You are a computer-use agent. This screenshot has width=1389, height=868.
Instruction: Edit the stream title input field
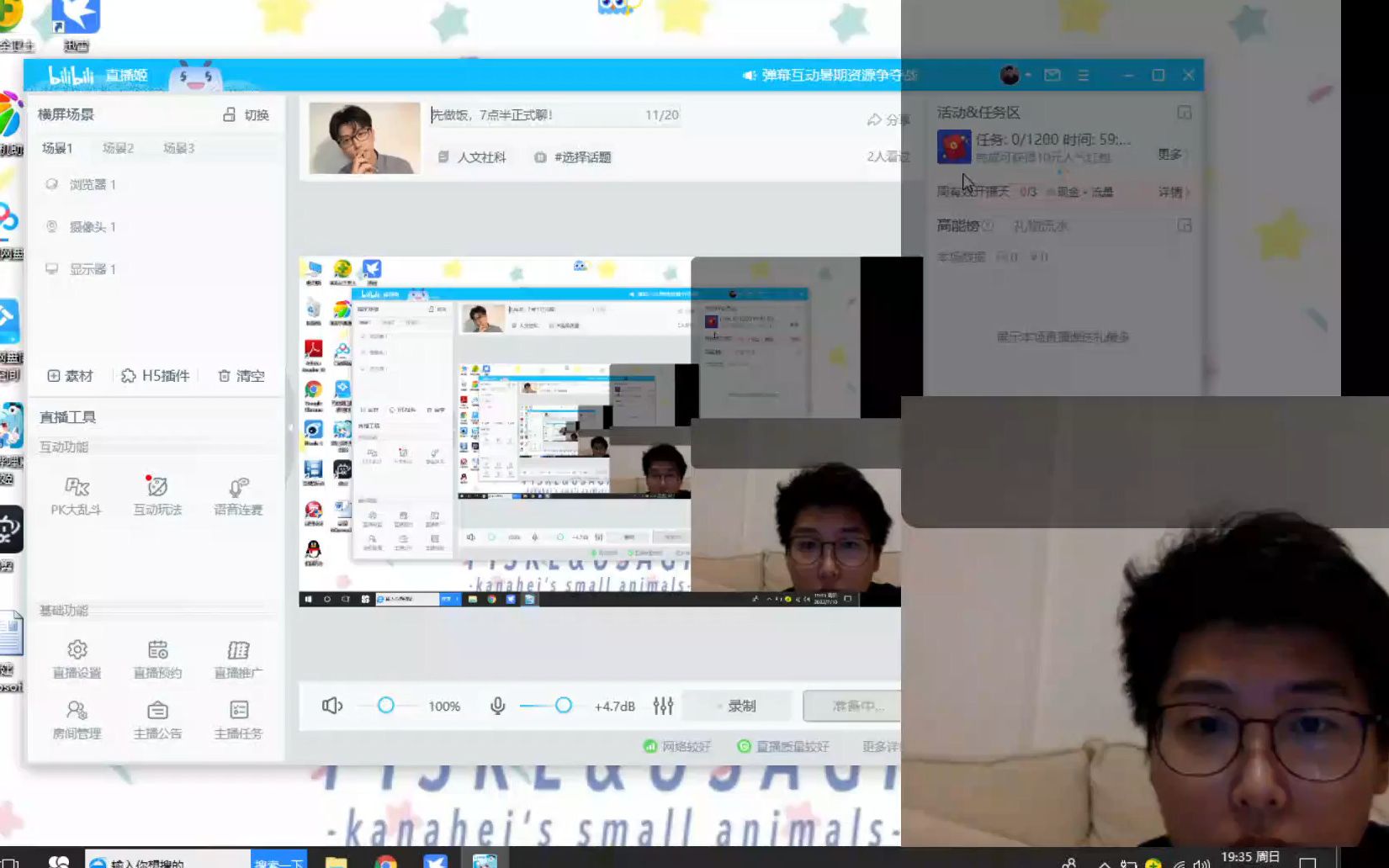pyautogui.click(x=555, y=115)
